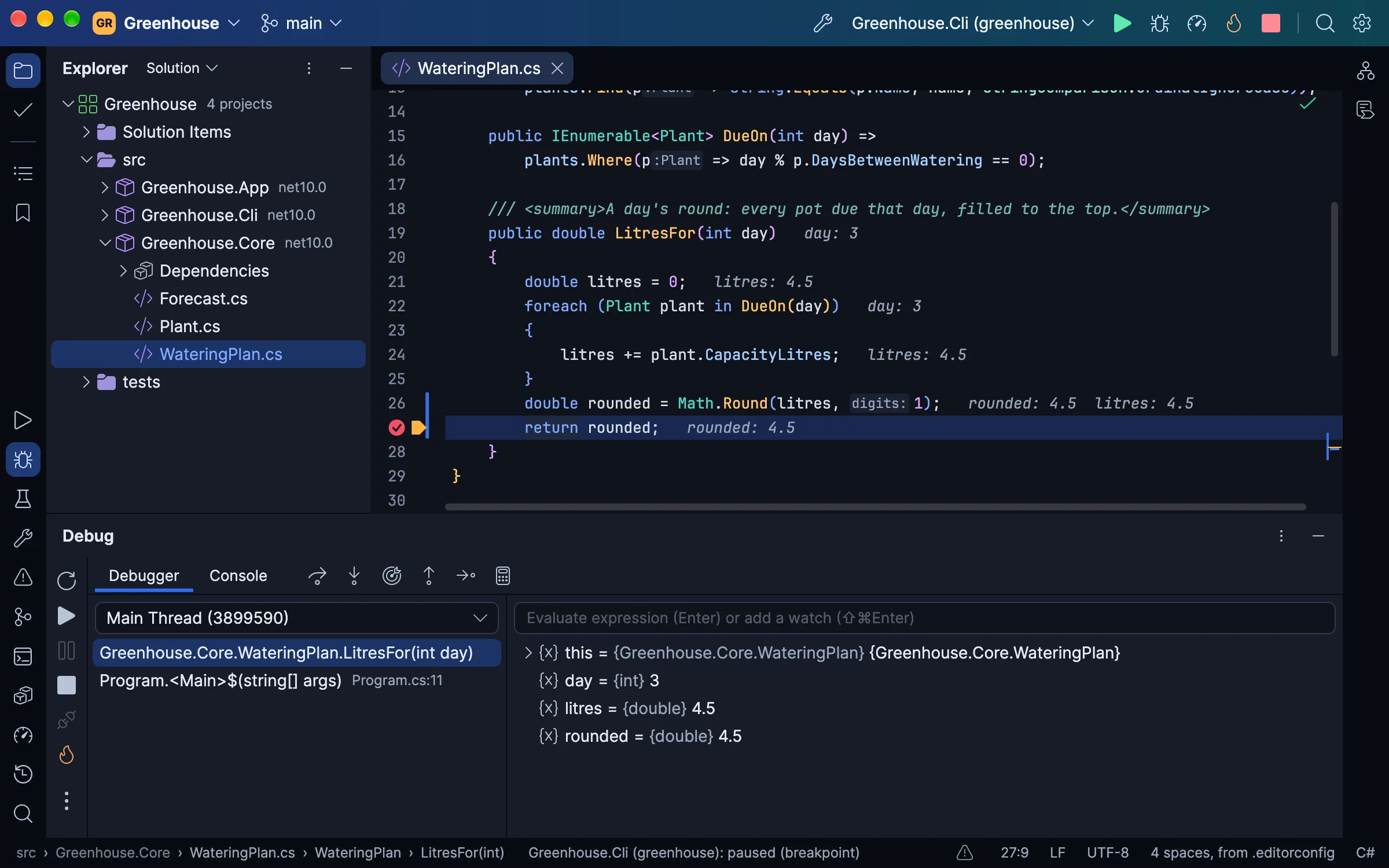The height and width of the screenshot is (868, 1389).
Task: Open the Bookmarks sidebar icon
Action: 23,212
